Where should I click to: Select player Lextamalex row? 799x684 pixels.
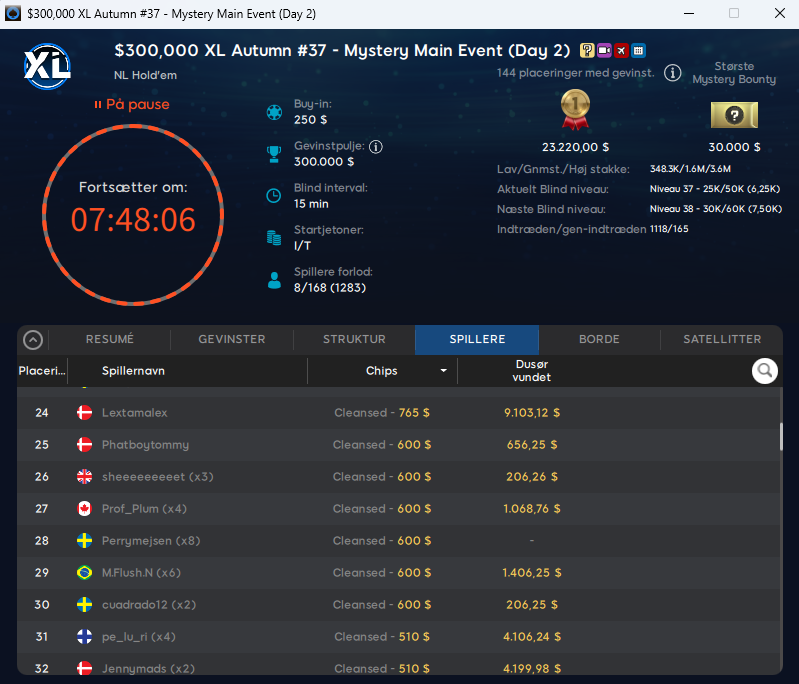(x=400, y=413)
